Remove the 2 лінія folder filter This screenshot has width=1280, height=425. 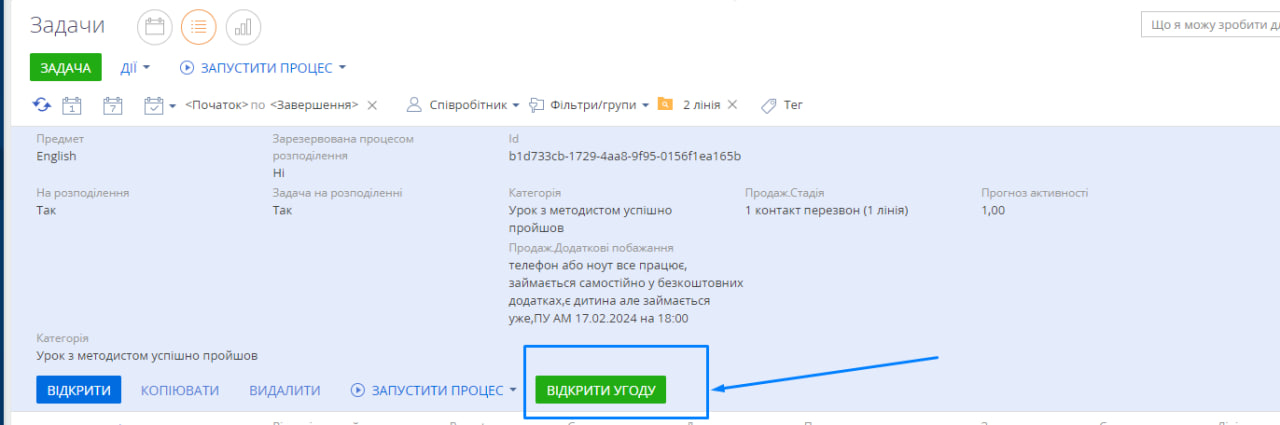(x=732, y=105)
